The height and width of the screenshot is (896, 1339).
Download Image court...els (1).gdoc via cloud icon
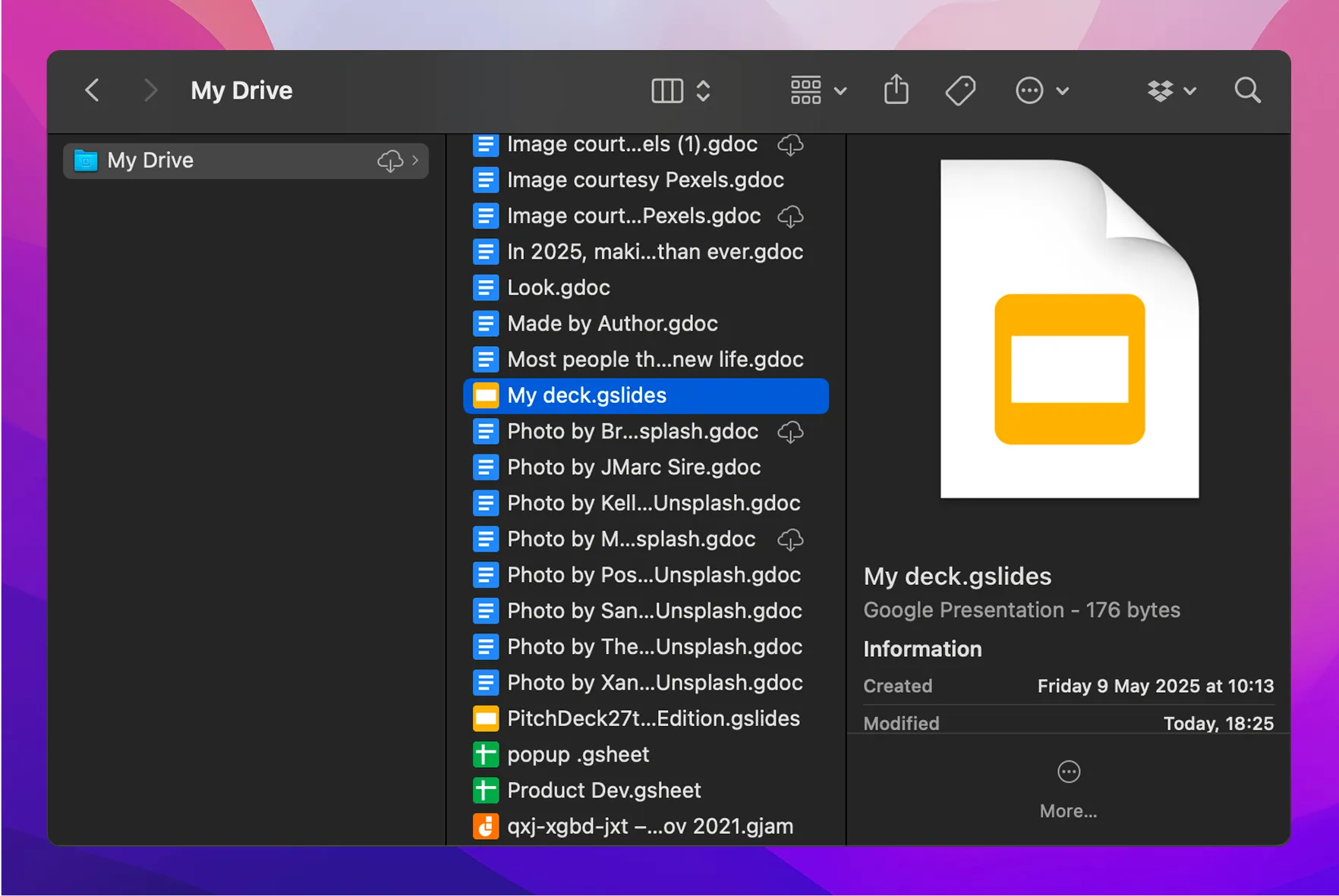click(790, 144)
